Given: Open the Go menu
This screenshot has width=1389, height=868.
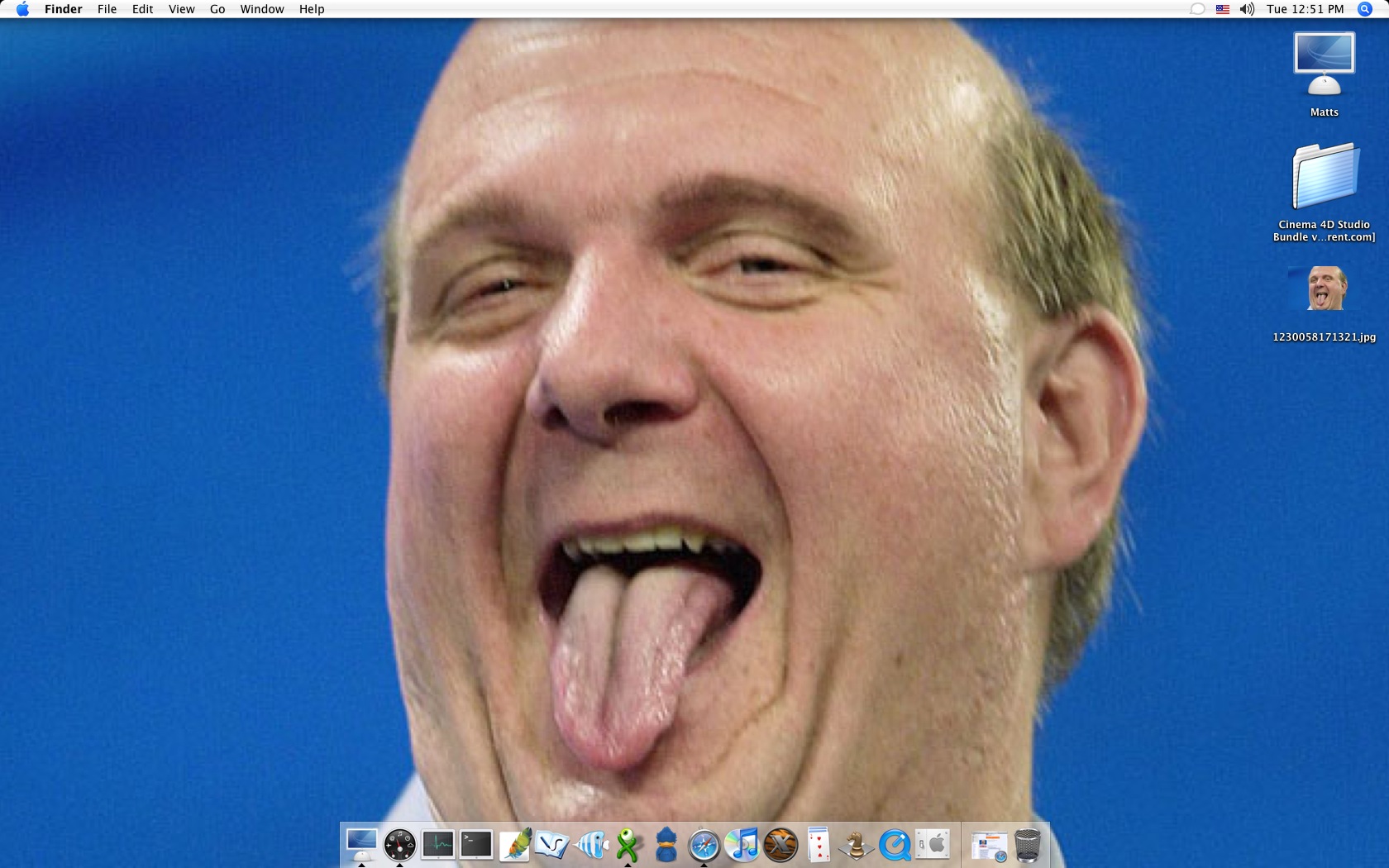Looking at the screenshot, I should [217, 9].
